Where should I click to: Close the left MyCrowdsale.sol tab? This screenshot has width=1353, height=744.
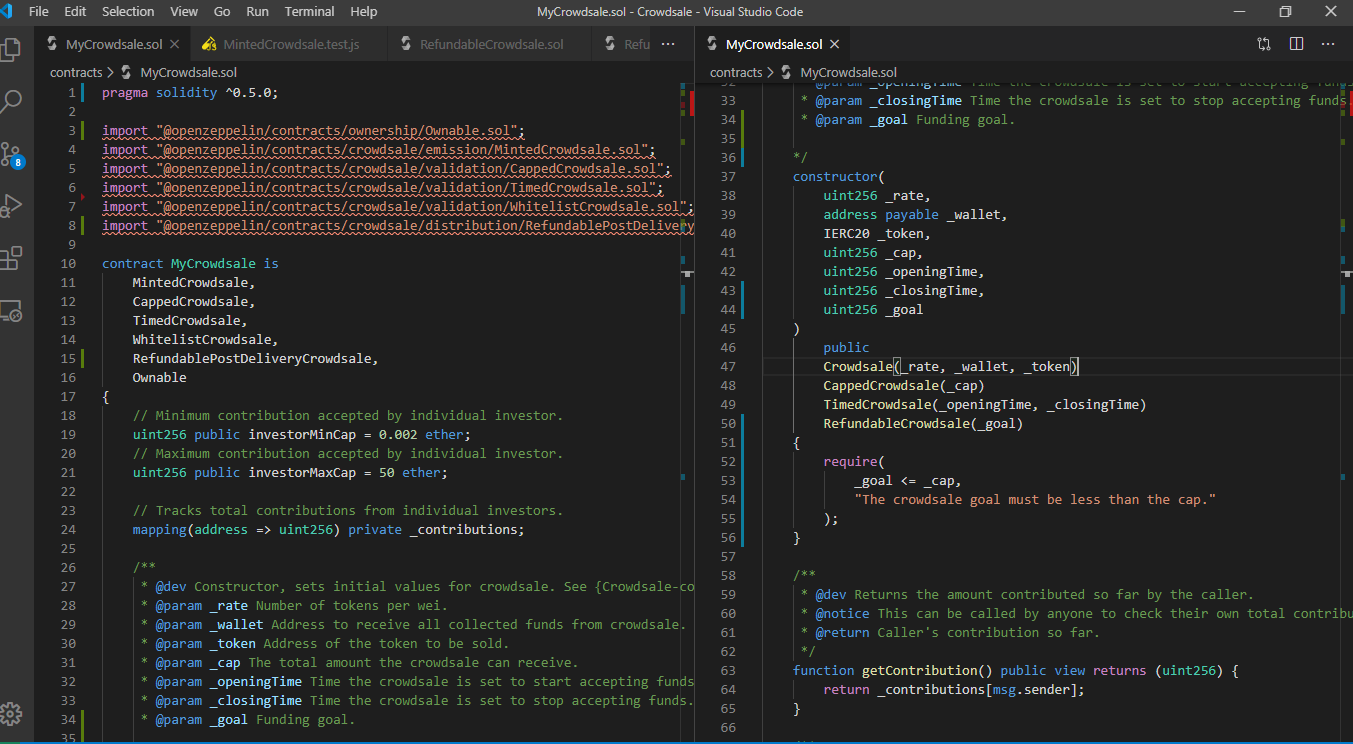[x=175, y=45]
